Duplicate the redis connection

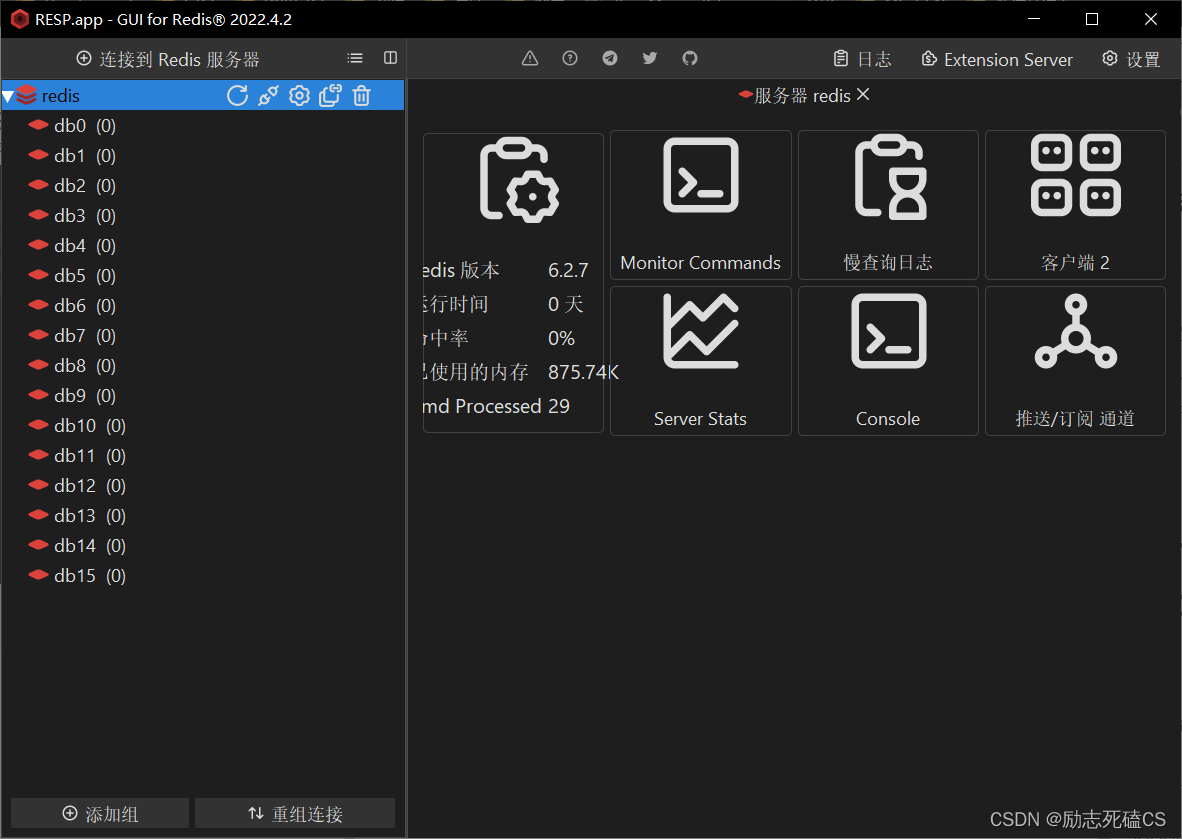click(330, 96)
